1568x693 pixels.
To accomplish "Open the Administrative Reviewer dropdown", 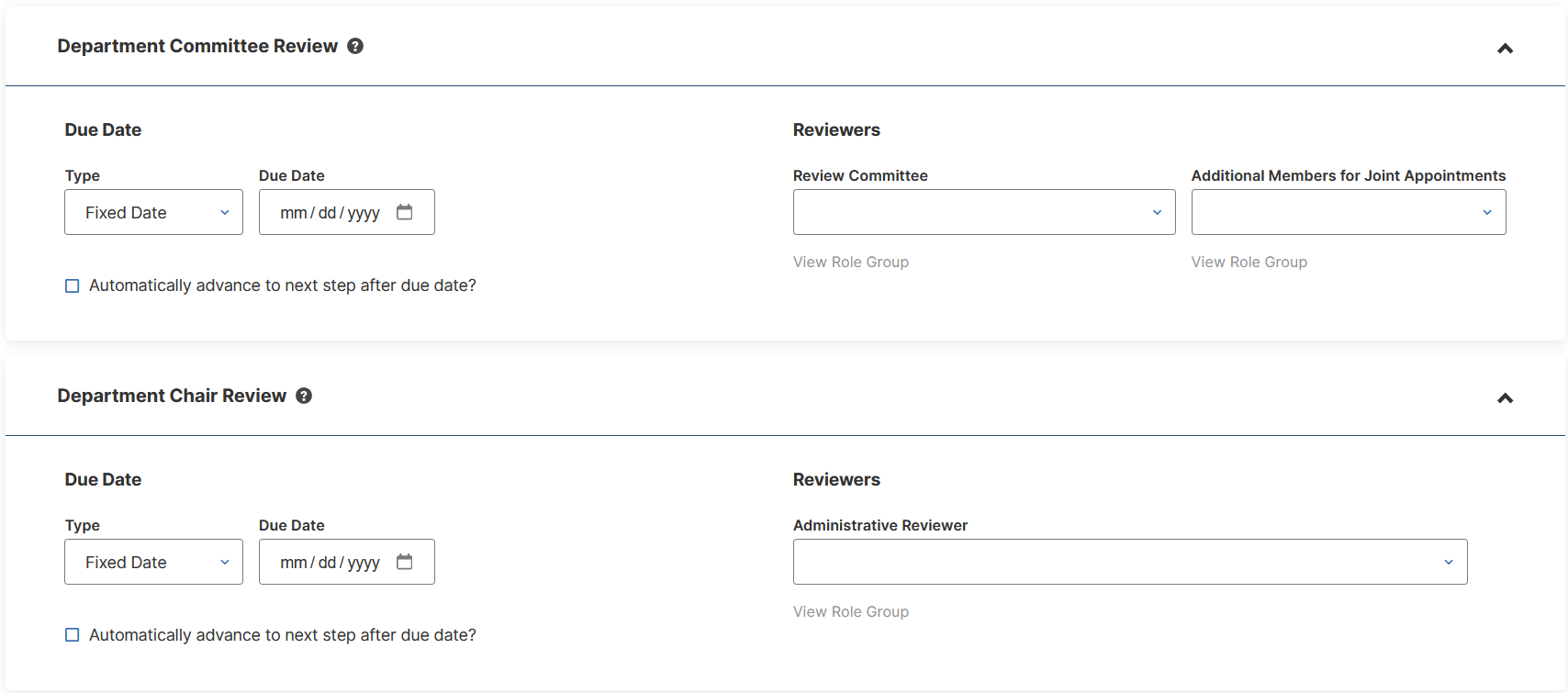I will [1130, 562].
